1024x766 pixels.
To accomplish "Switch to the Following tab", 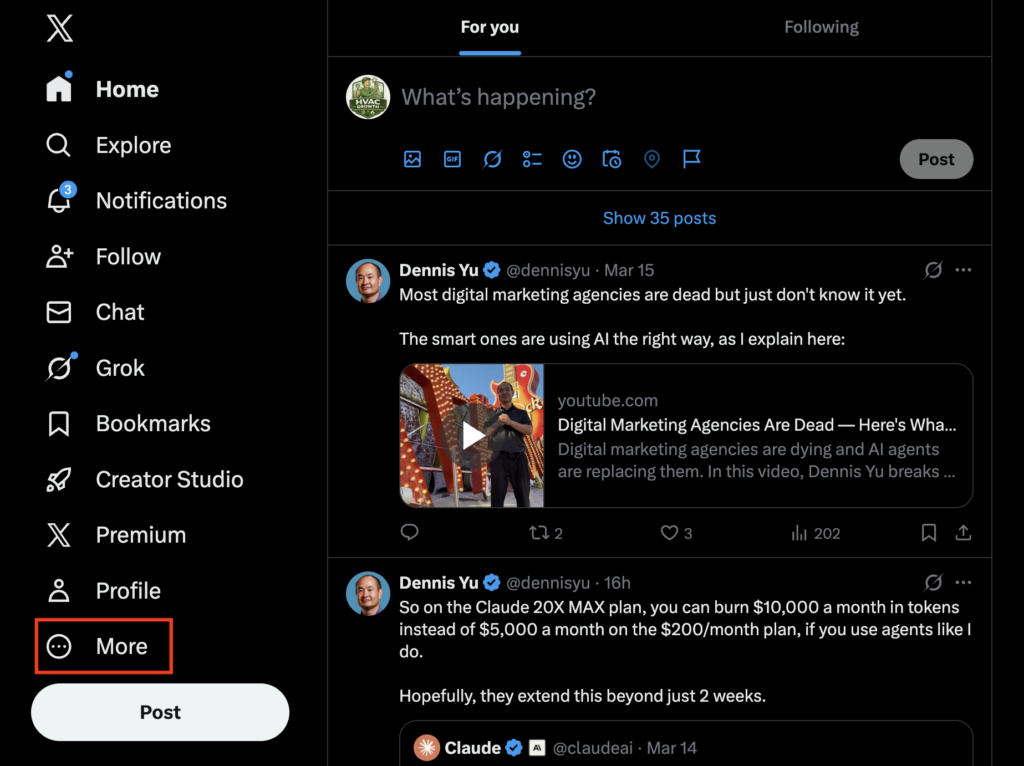I will point(821,28).
